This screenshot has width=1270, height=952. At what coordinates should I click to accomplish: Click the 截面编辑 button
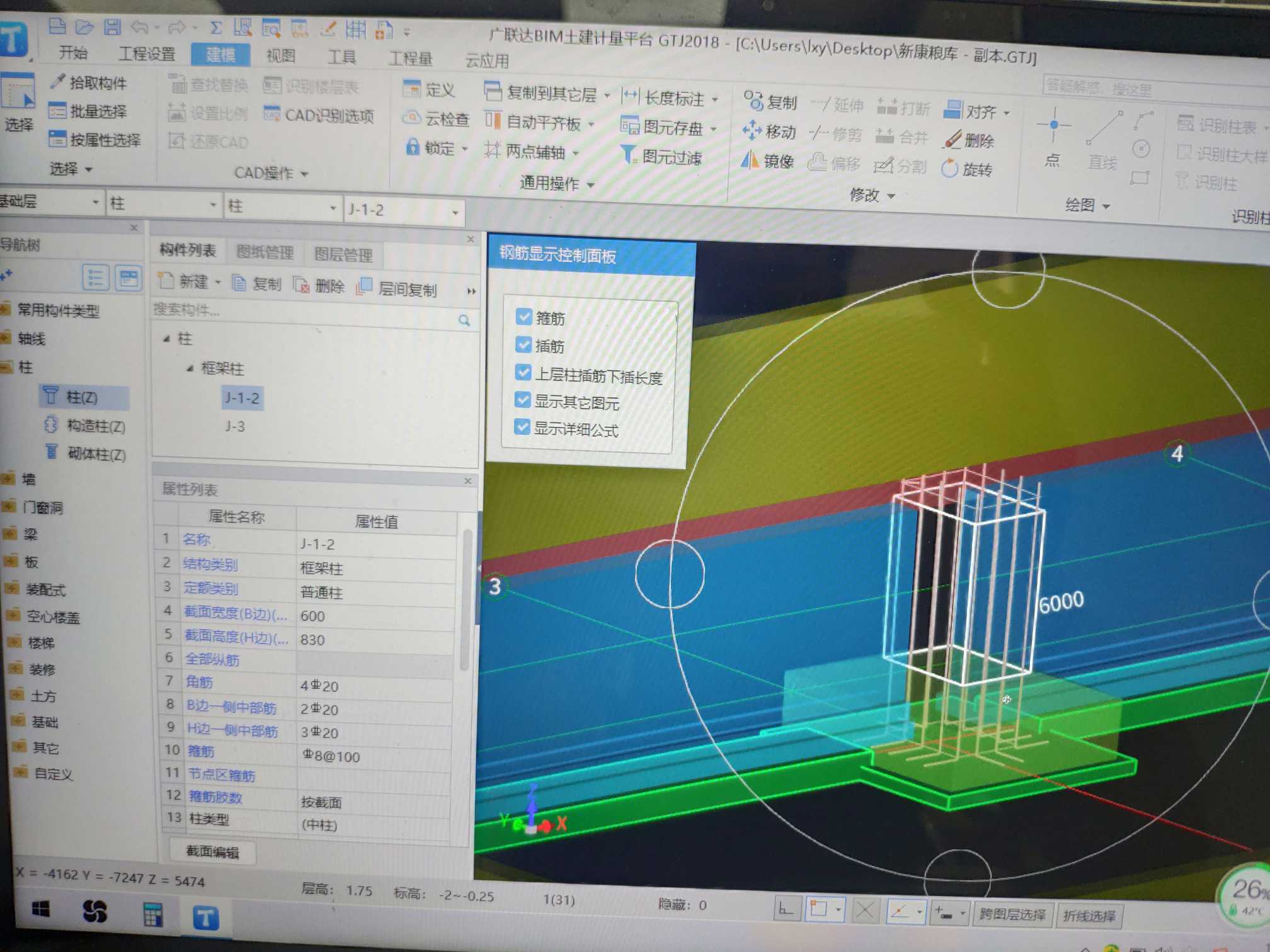(212, 852)
